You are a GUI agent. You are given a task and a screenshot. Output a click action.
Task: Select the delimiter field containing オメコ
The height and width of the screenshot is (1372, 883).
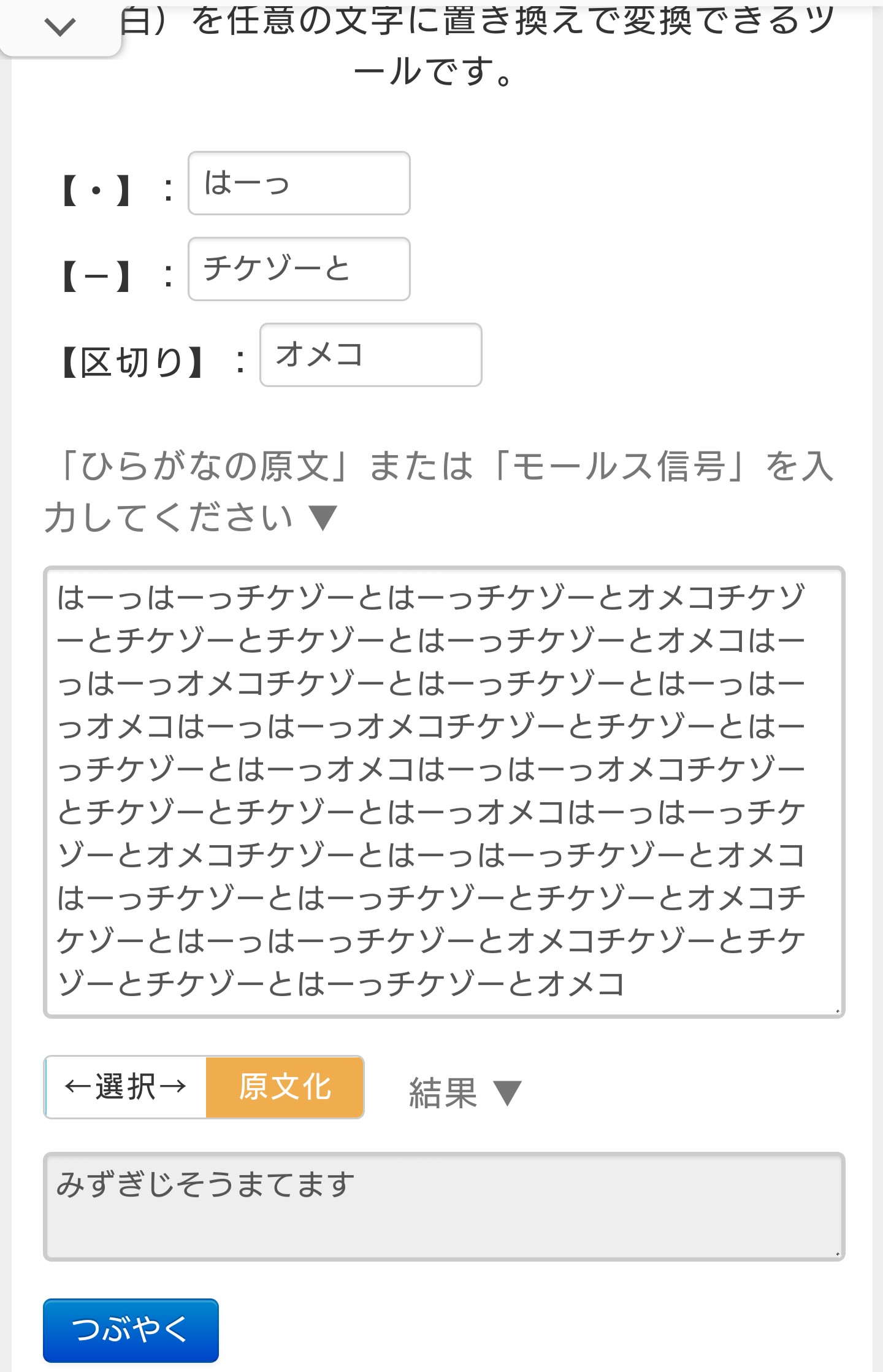click(x=370, y=355)
